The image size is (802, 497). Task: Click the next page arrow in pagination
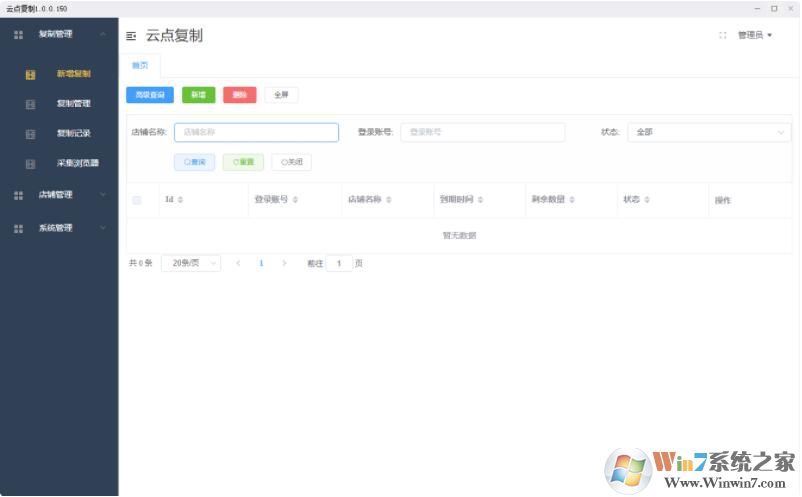point(284,263)
